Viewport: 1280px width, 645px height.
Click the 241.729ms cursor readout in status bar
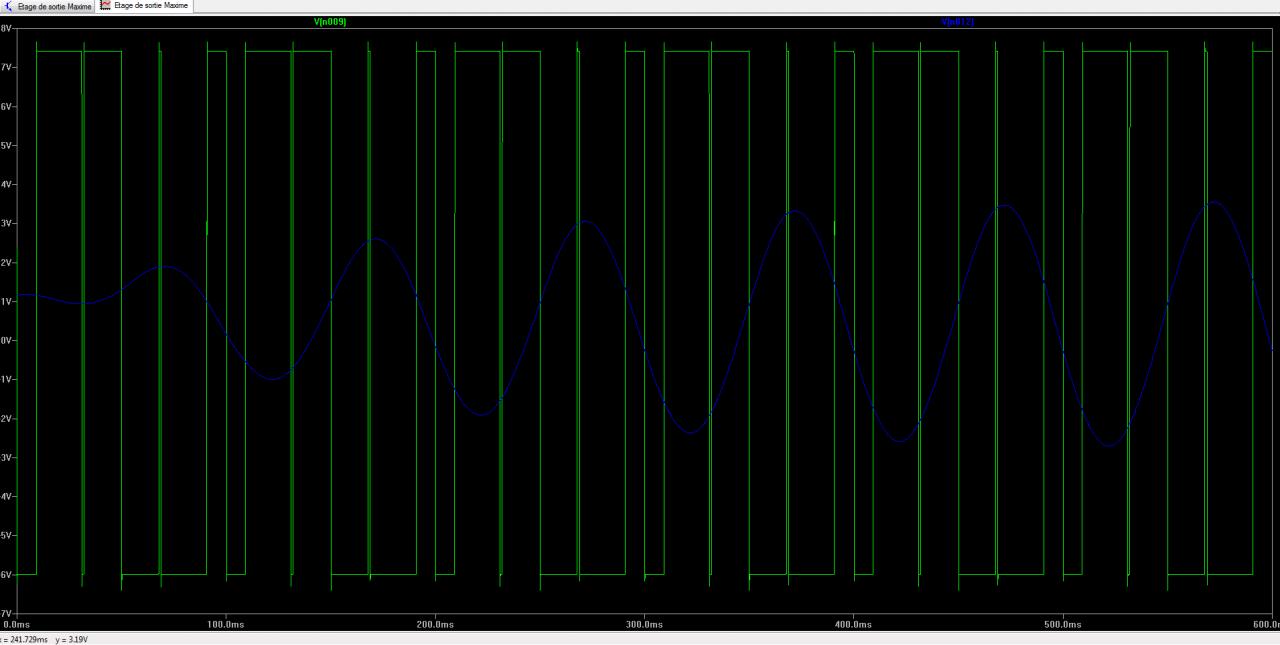(x=24, y=639)
